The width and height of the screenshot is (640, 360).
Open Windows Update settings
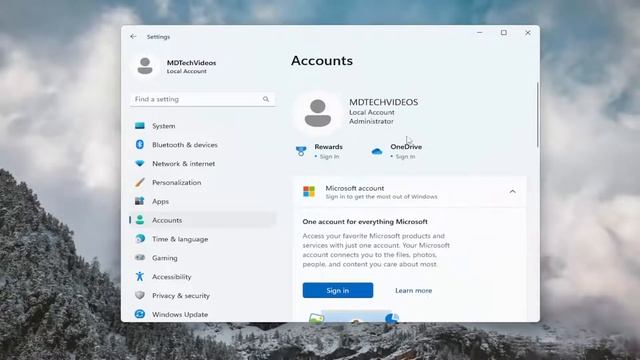[x=202, y=314]
